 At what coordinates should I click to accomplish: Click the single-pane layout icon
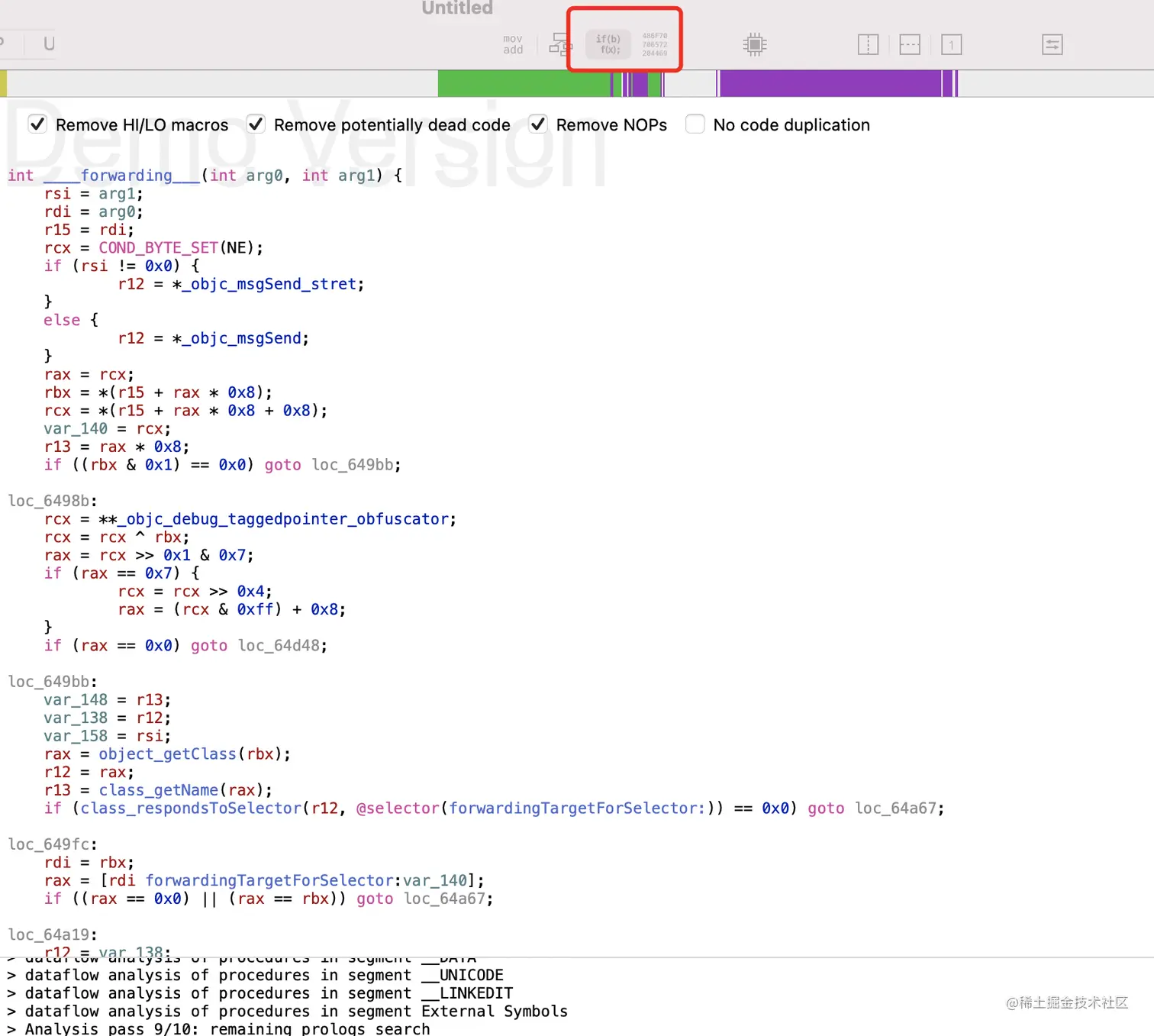(x=951, y=44)
